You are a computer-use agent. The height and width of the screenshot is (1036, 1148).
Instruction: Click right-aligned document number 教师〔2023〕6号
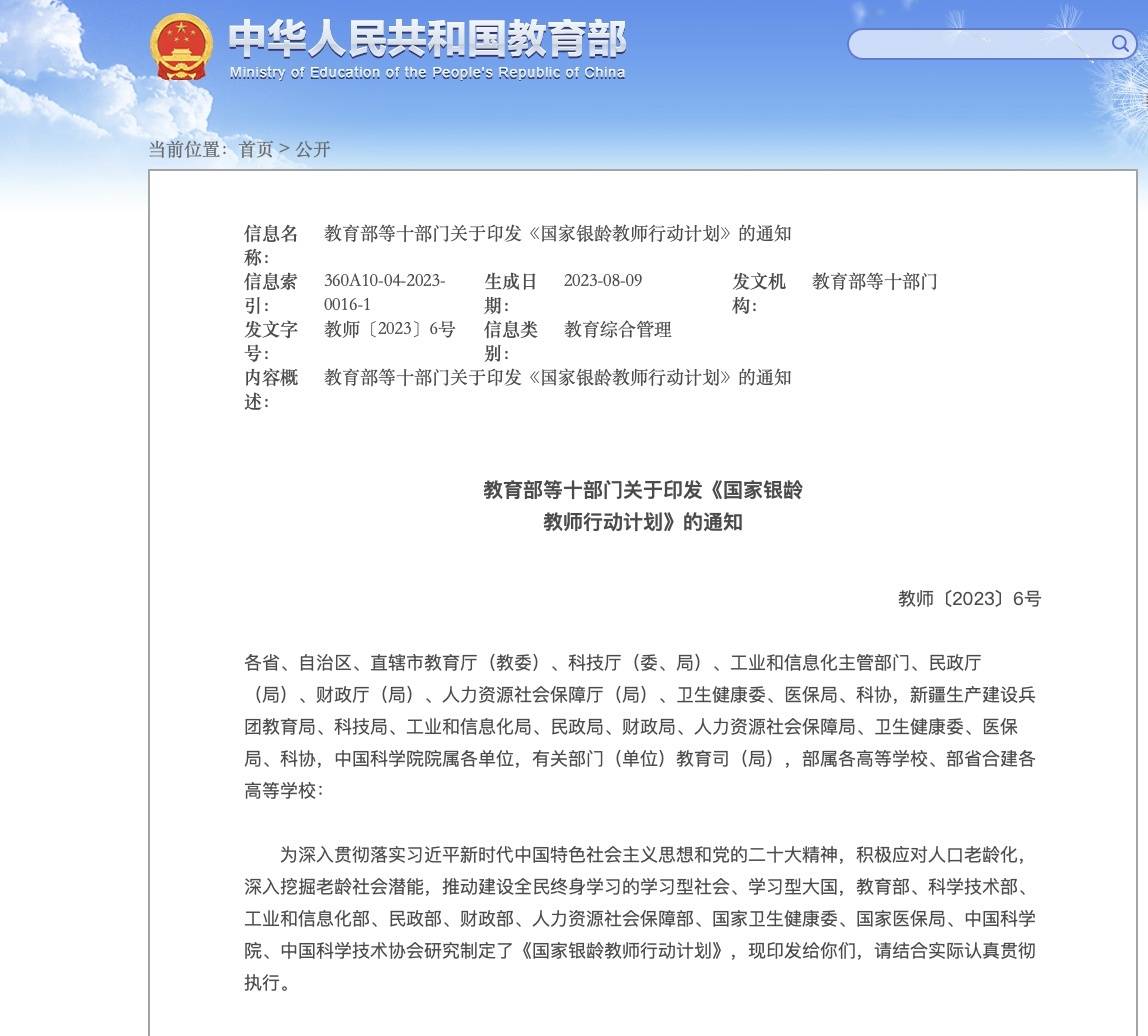pos(969,599)
